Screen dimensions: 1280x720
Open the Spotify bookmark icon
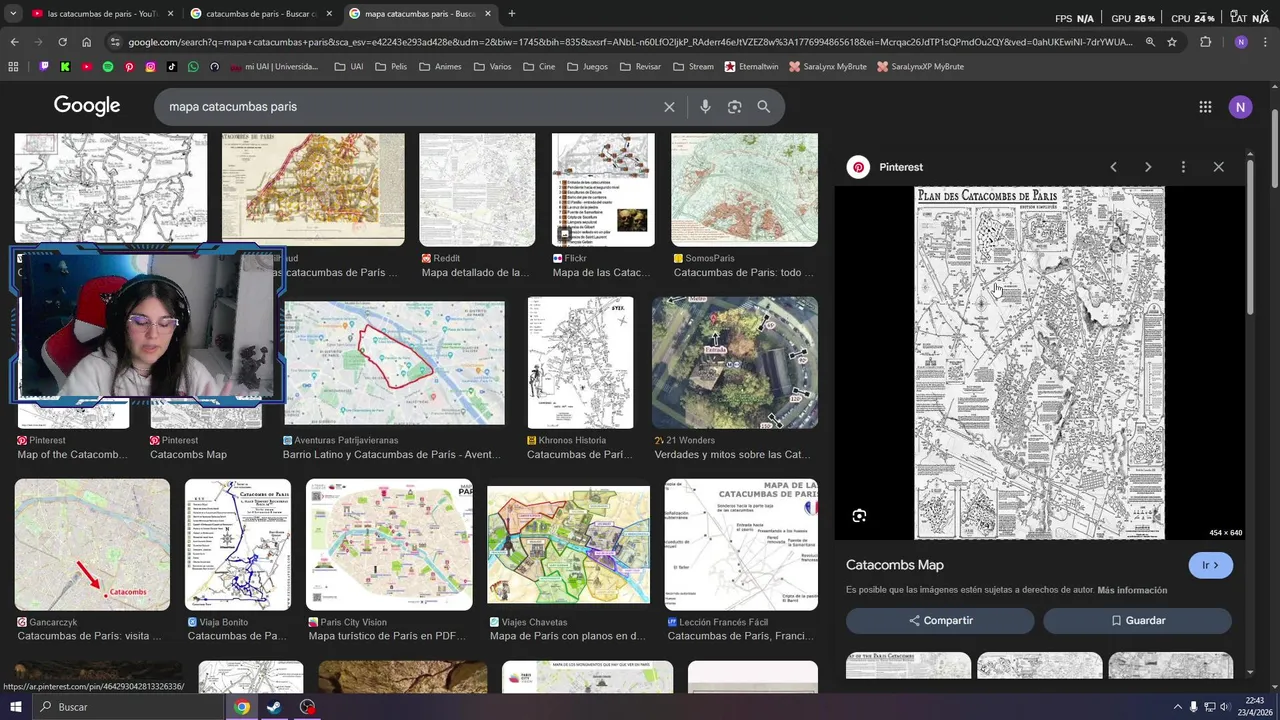108,67
